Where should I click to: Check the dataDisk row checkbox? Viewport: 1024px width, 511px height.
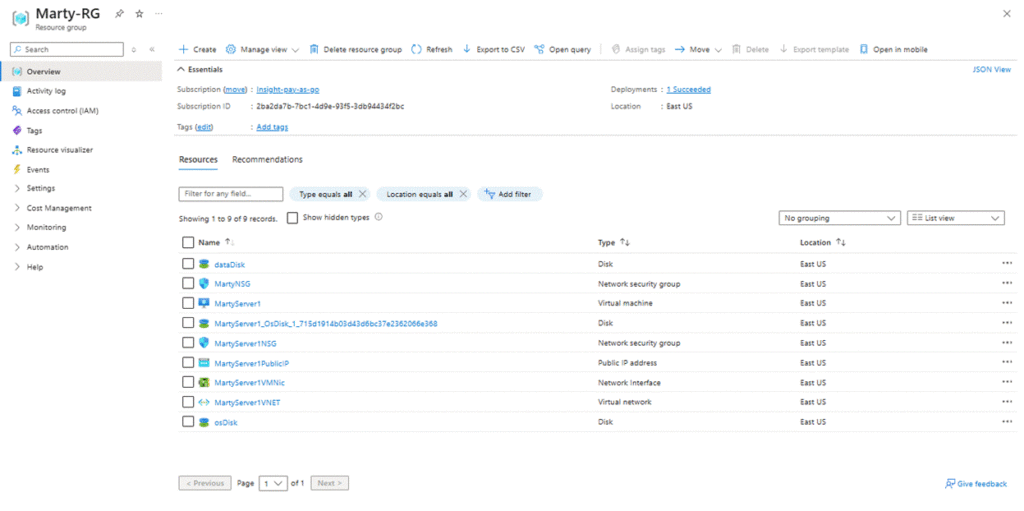point(188,264)
